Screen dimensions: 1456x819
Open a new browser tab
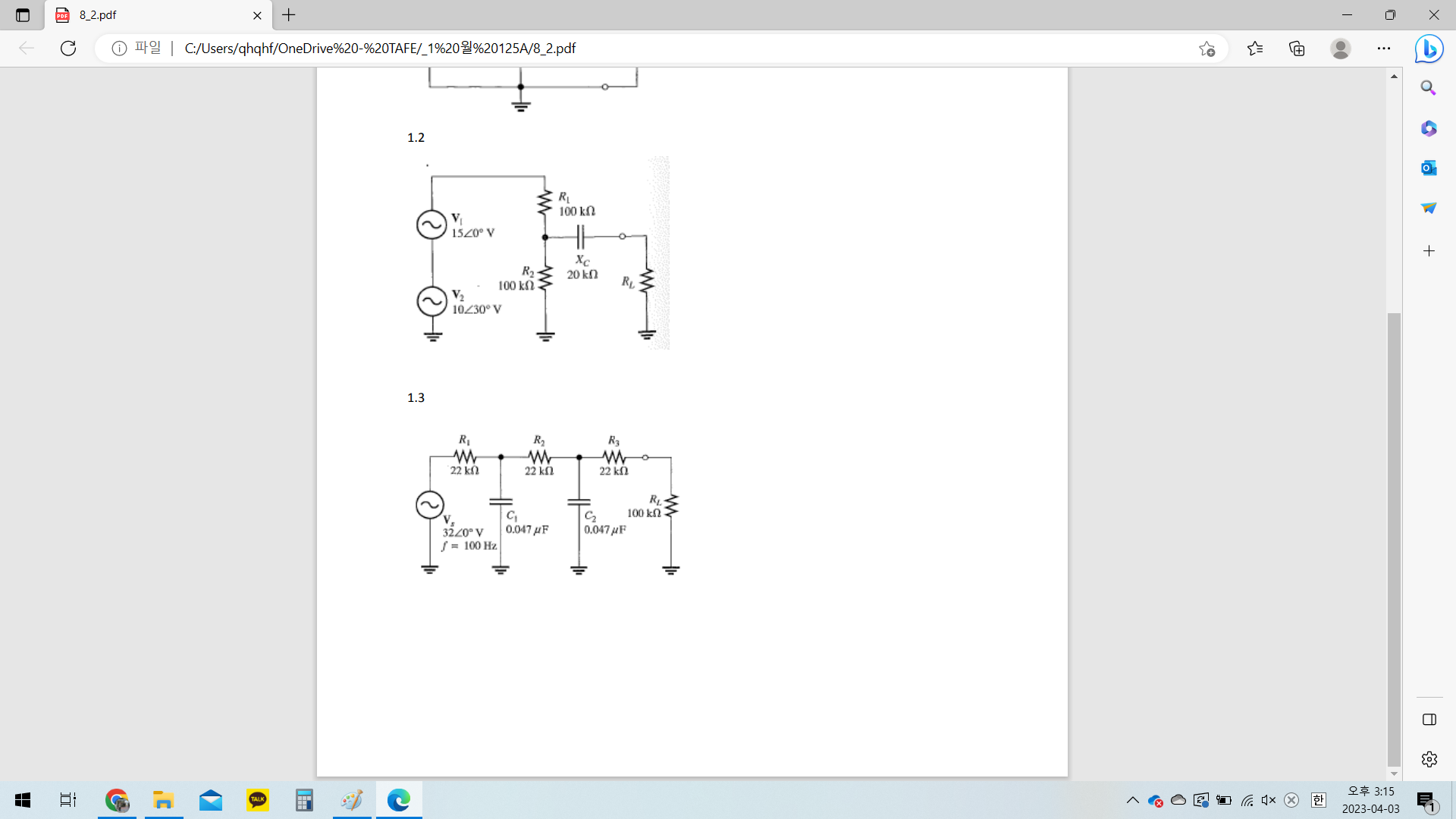click(289, 15)
